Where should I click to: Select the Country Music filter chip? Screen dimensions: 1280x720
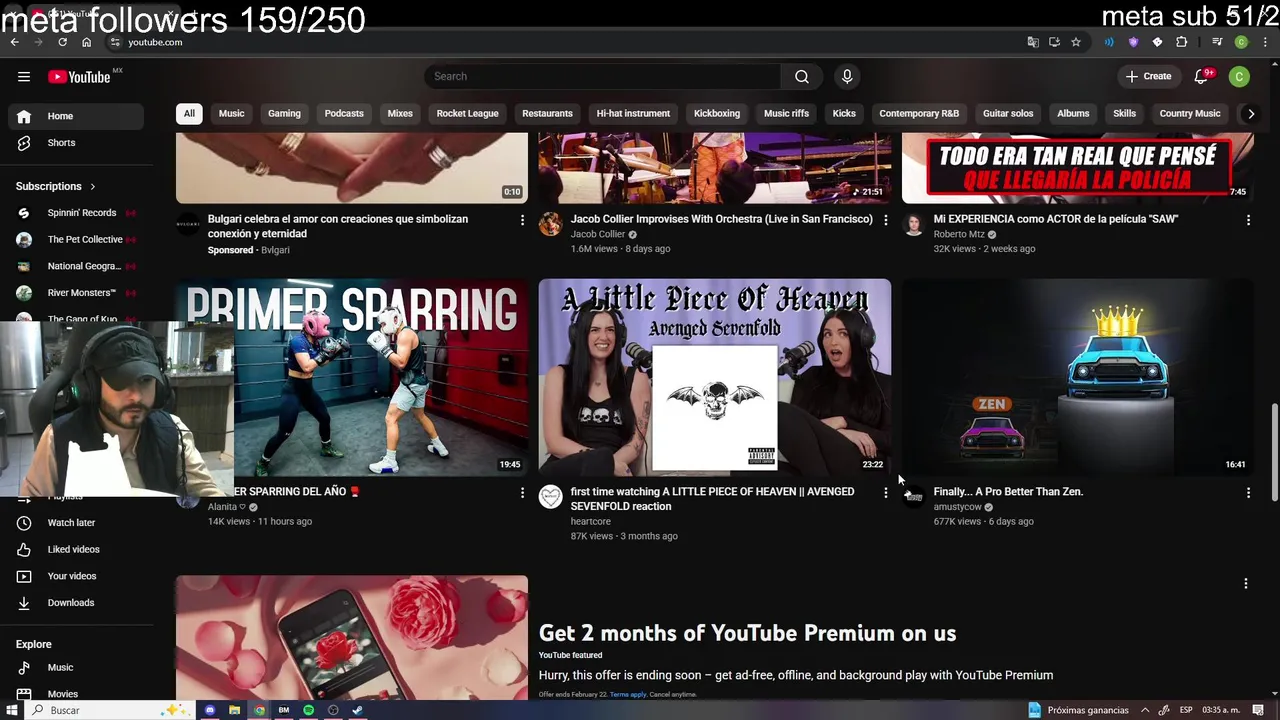(x=1190, y=114)
